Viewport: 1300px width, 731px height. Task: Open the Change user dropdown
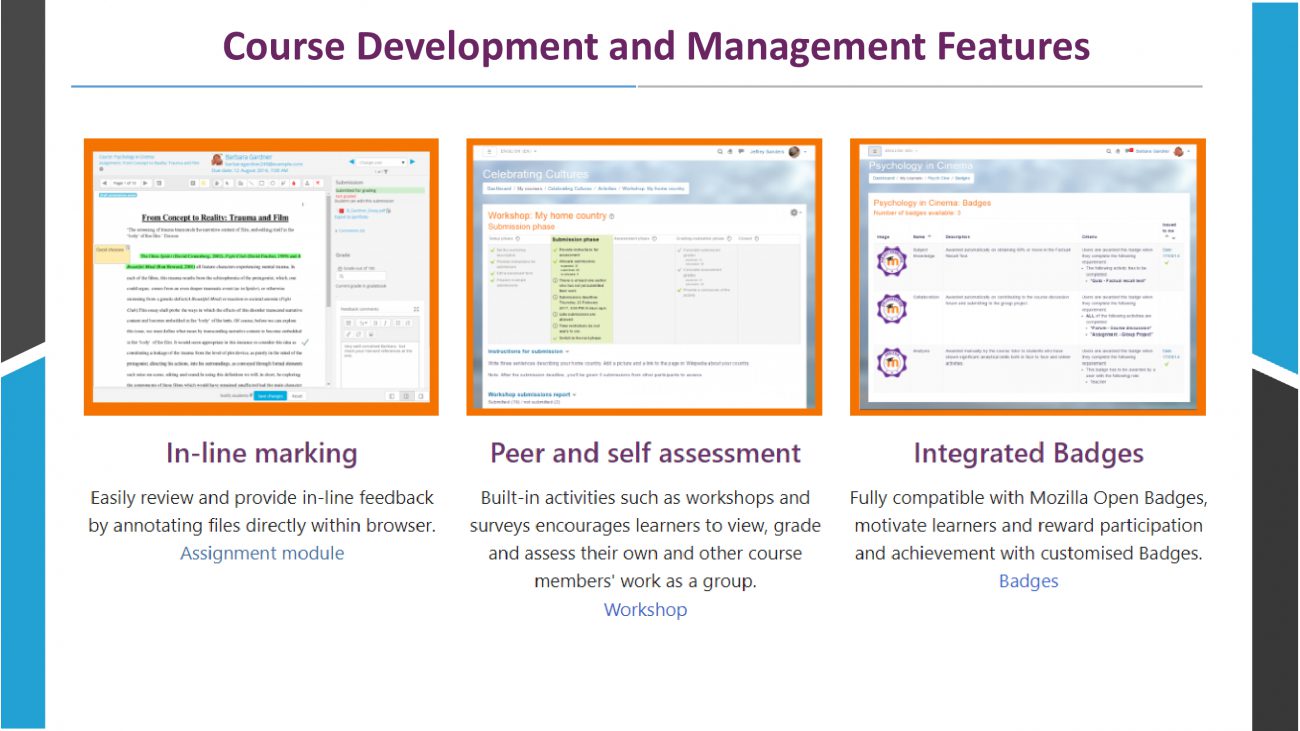pos(380,161)
